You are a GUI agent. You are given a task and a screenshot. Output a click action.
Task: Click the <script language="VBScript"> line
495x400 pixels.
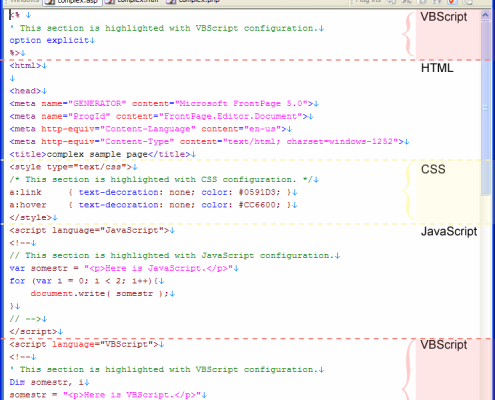tap(84, 344)
